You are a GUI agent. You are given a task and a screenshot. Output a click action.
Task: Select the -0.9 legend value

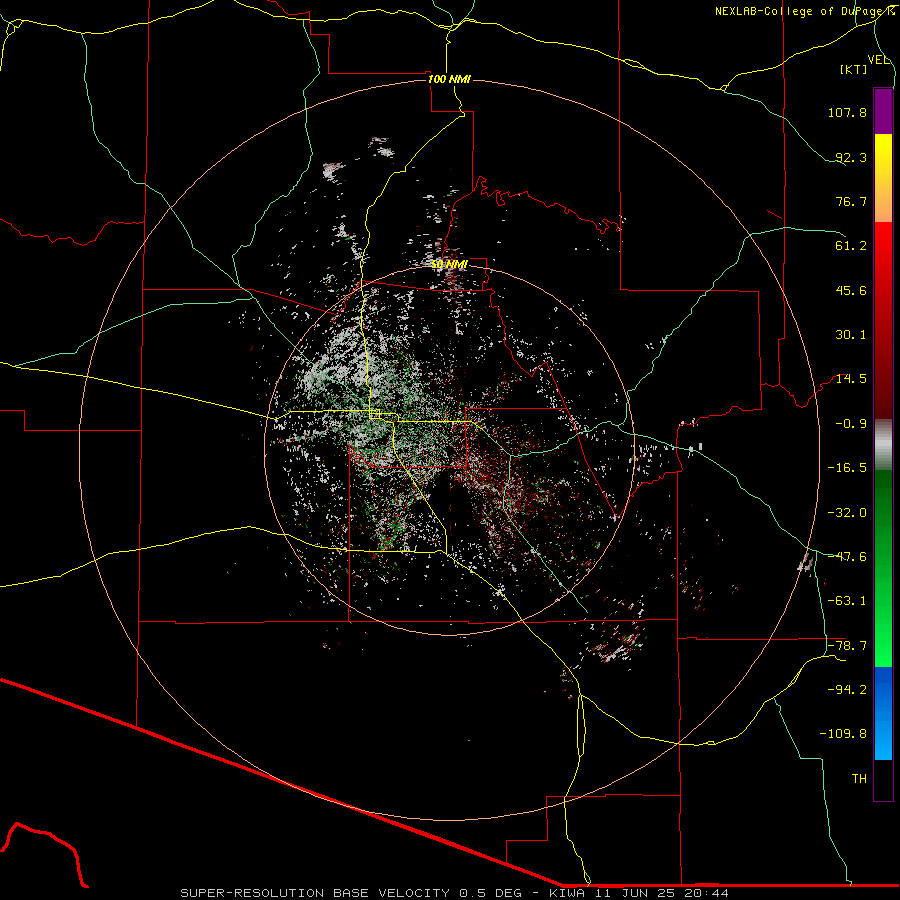coord(851,424)
